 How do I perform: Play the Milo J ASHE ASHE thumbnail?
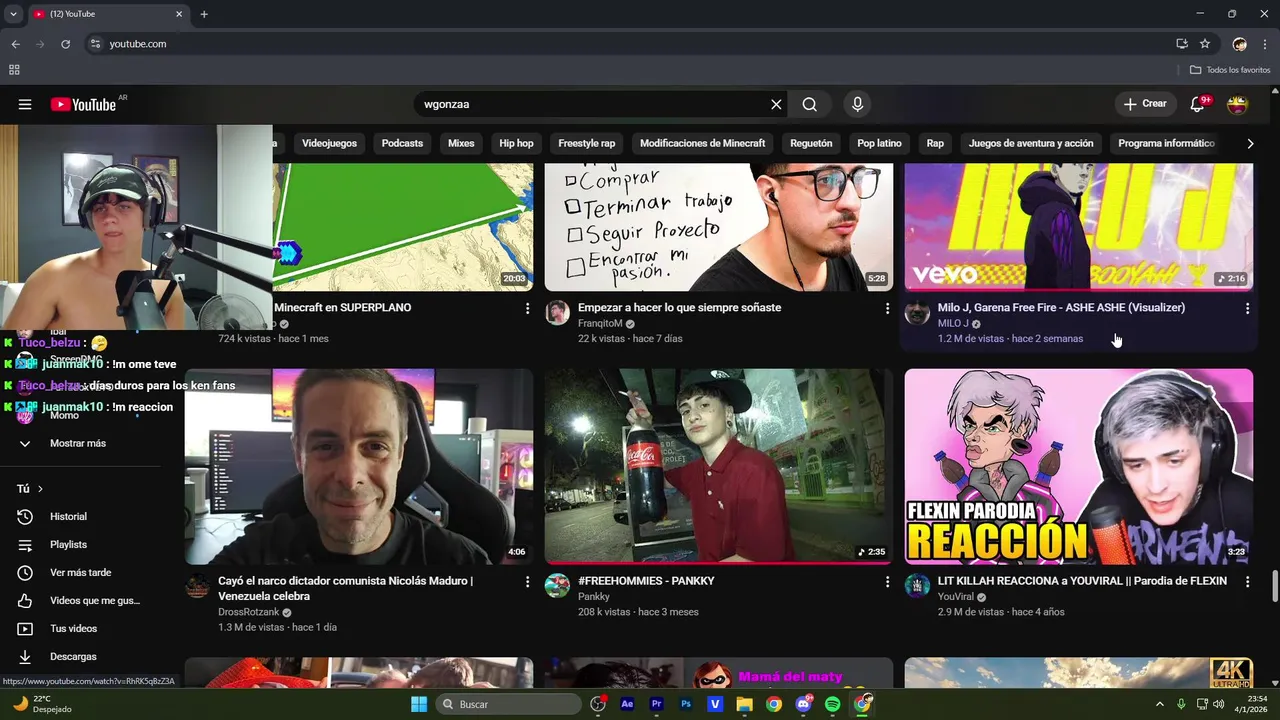tap(1079, 227)
